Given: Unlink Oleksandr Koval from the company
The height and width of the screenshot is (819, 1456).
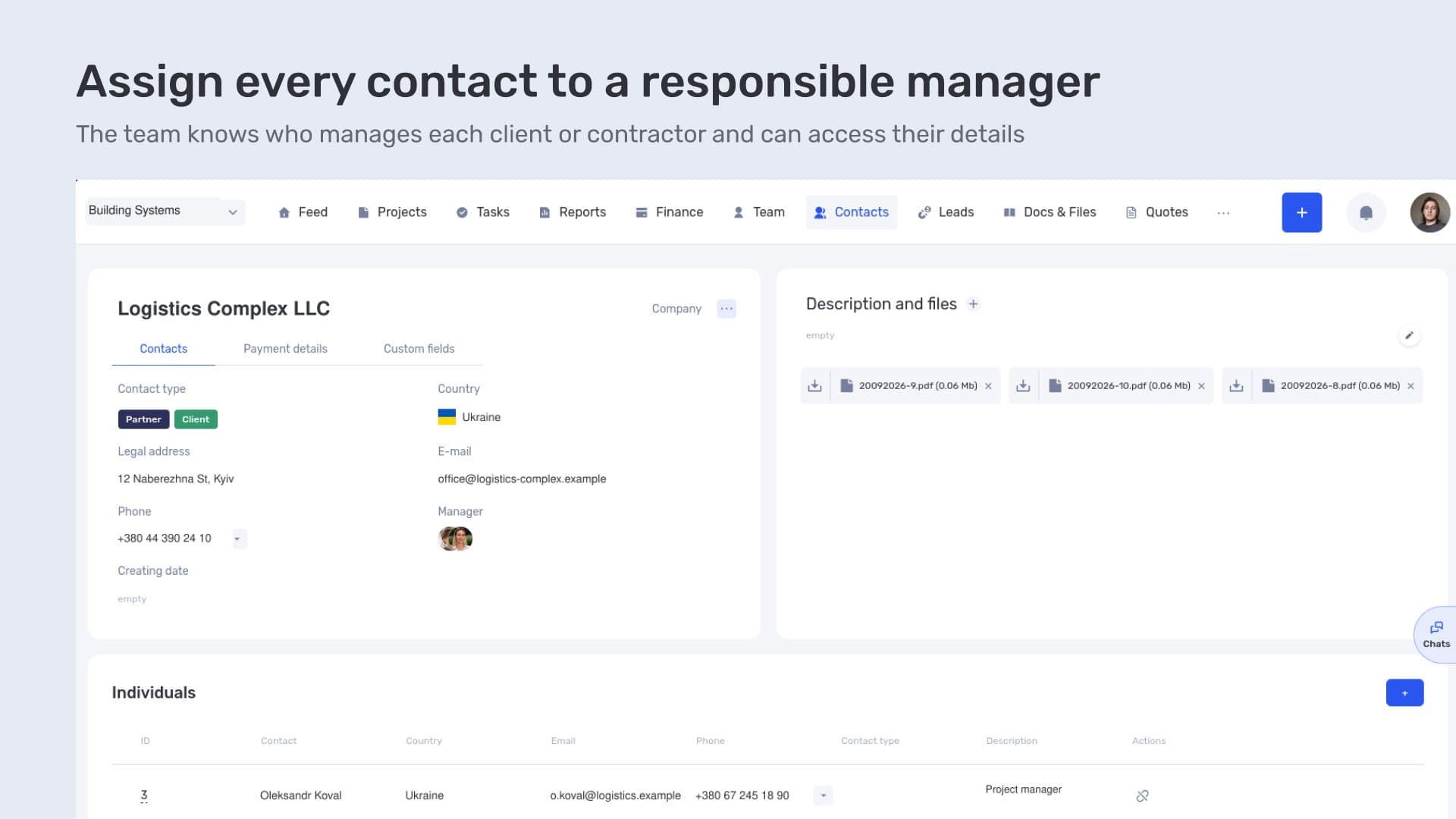Looking at the screenshot, I should tap(1142, 795).
